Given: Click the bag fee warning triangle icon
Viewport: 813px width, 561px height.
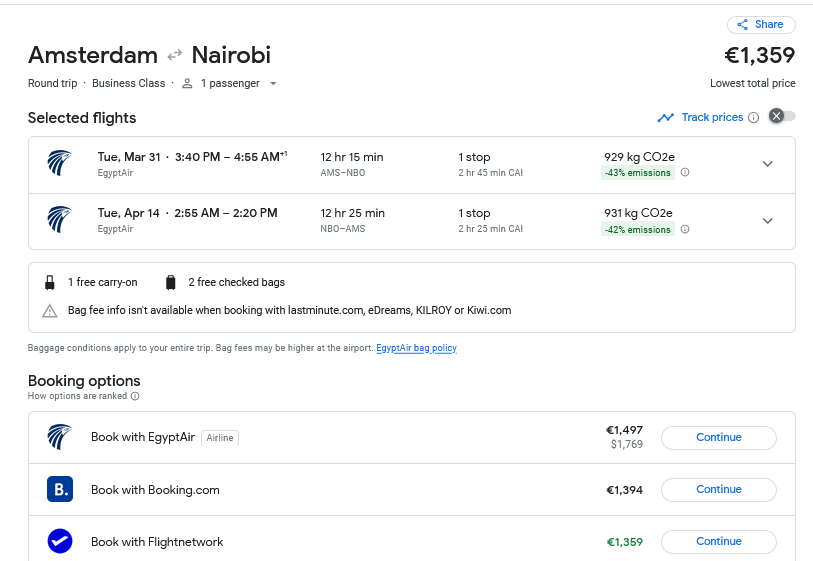Looking at the screenshot, I should 50,311.
